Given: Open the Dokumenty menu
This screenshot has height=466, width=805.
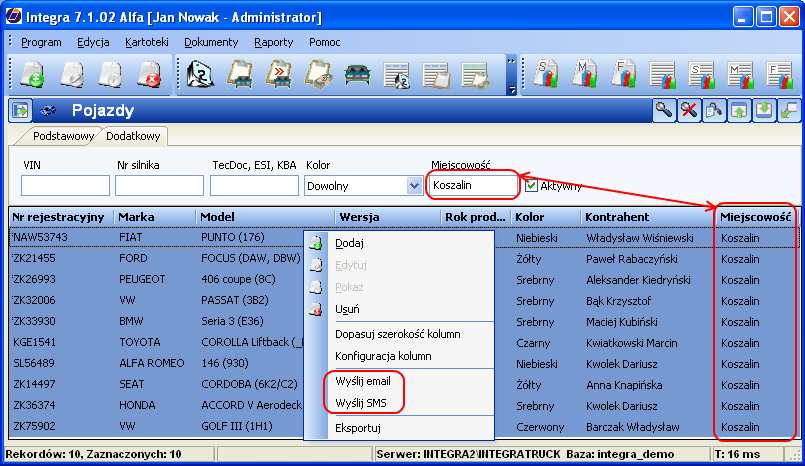Looking at the screenshot, I should (x=211, y=42).
